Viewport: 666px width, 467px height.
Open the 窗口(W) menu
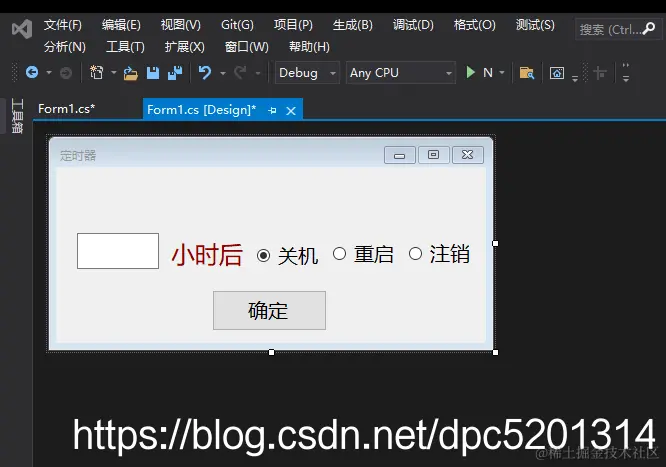[247, 47]
